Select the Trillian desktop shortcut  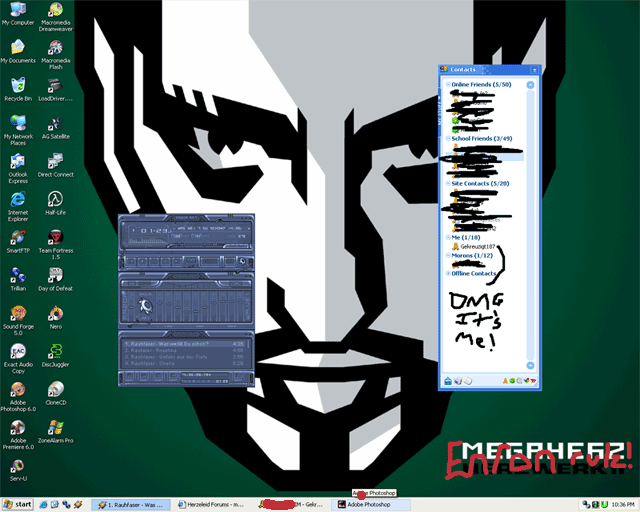tap(18, 279)
